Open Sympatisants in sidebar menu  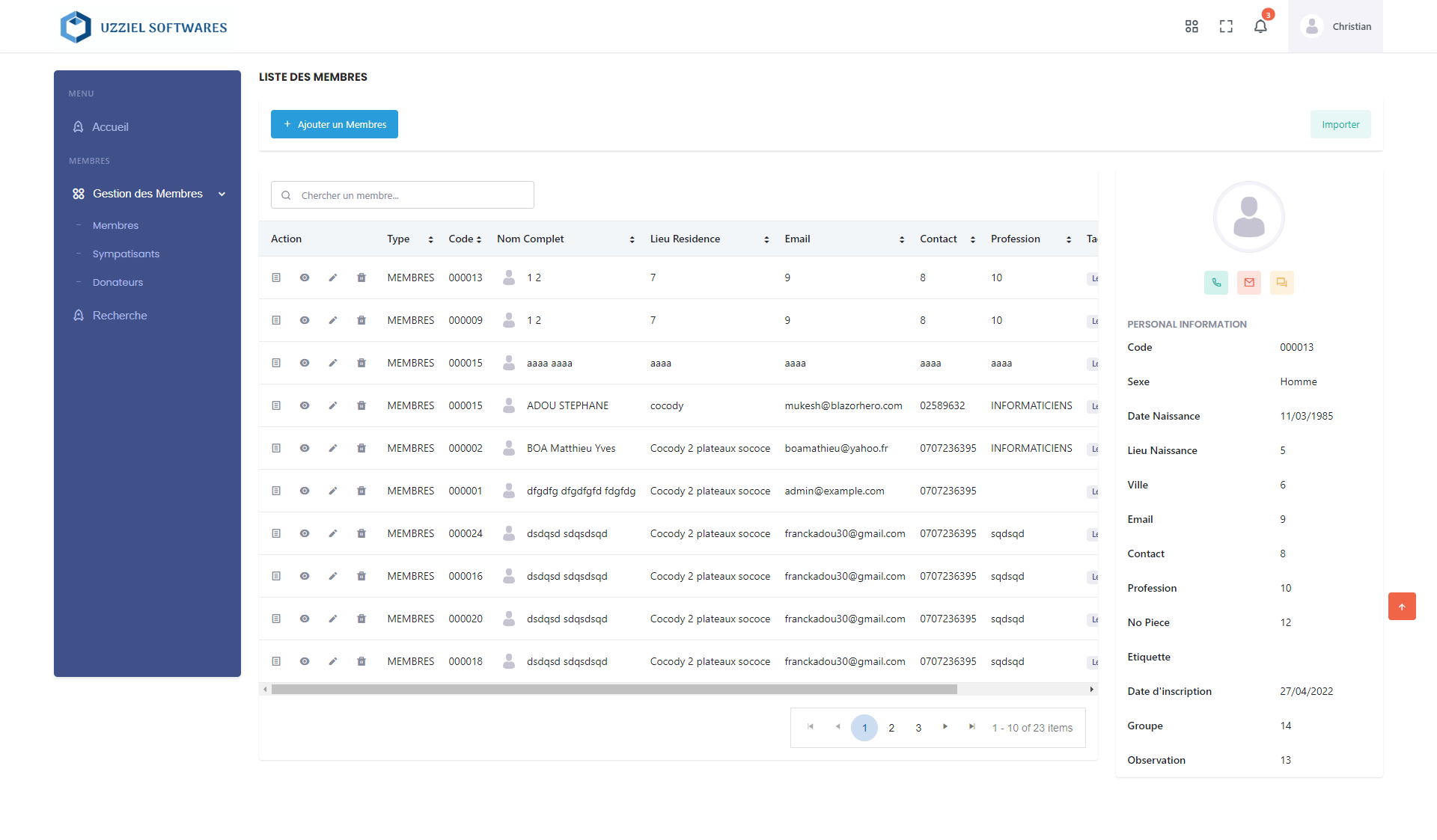[x=126, y=254]
